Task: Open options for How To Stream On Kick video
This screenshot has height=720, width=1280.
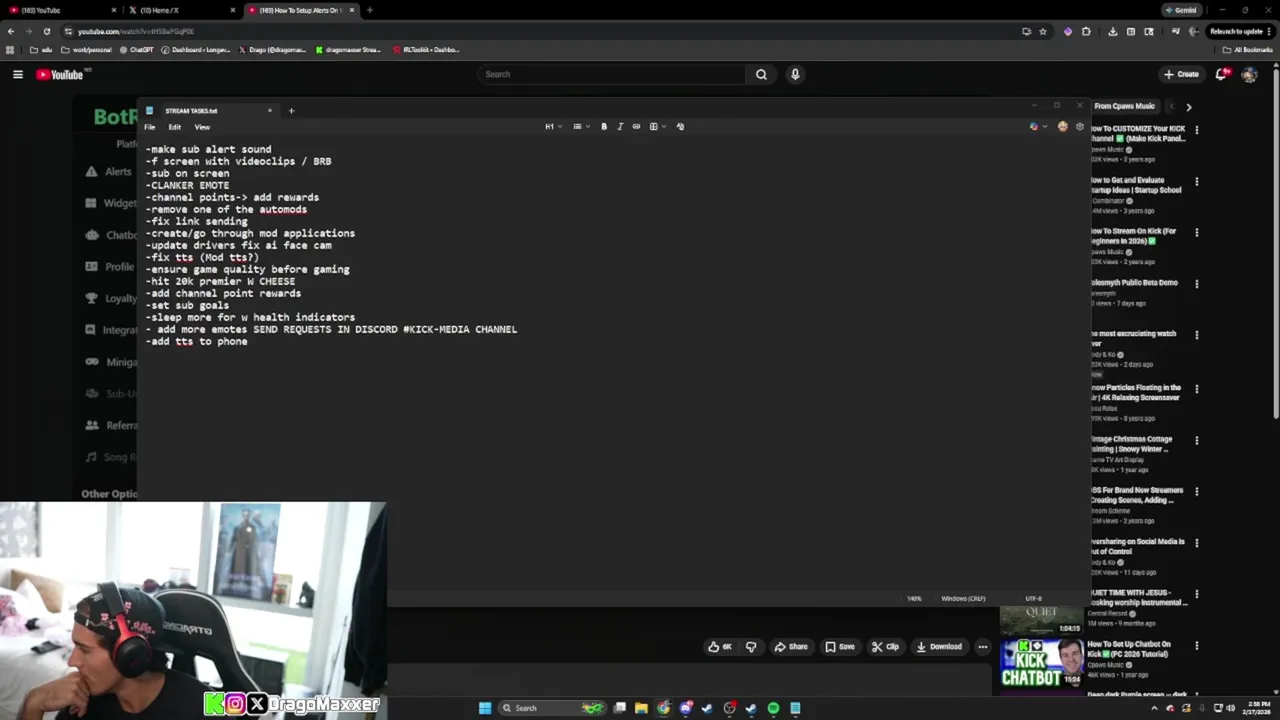Action: tap(1196, 232)
